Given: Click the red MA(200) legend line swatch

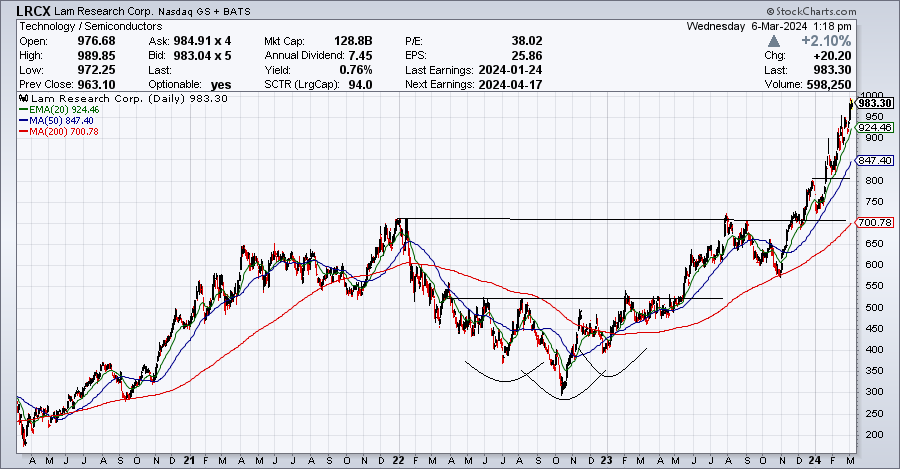Looking at the screenshot, I should [24, 131].
